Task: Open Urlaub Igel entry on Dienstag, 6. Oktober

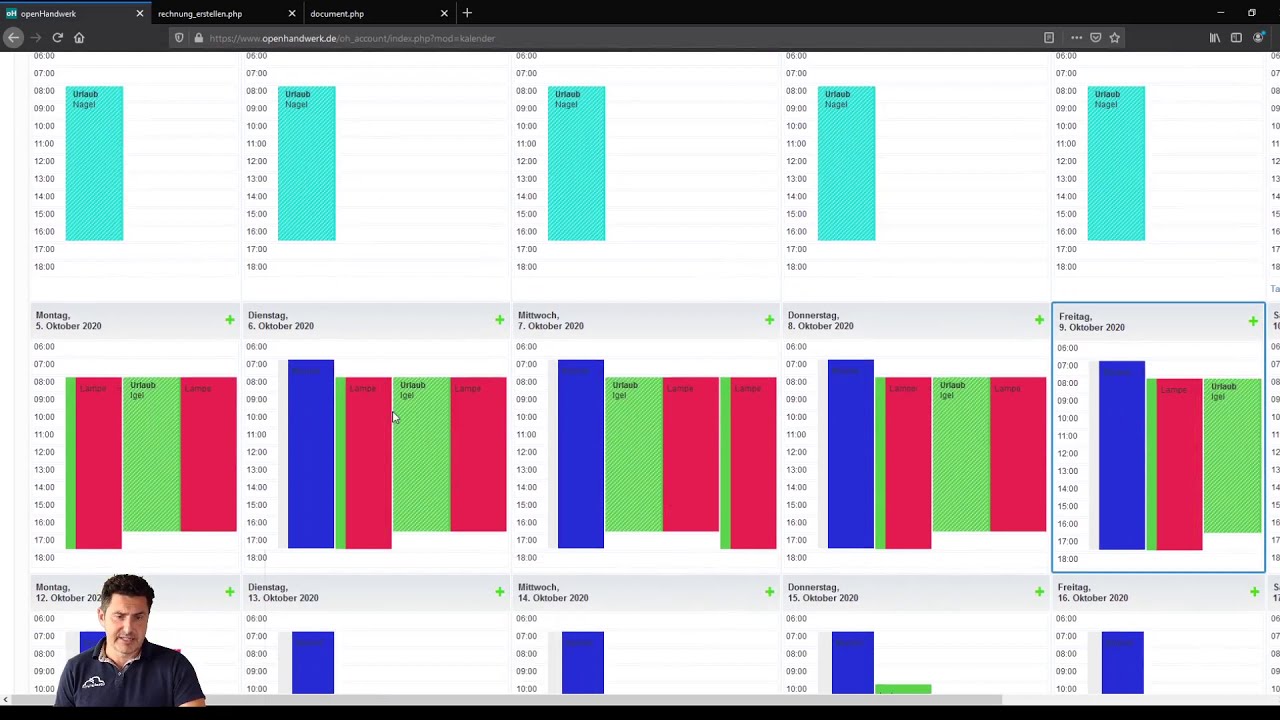Action: coord(421,455)
